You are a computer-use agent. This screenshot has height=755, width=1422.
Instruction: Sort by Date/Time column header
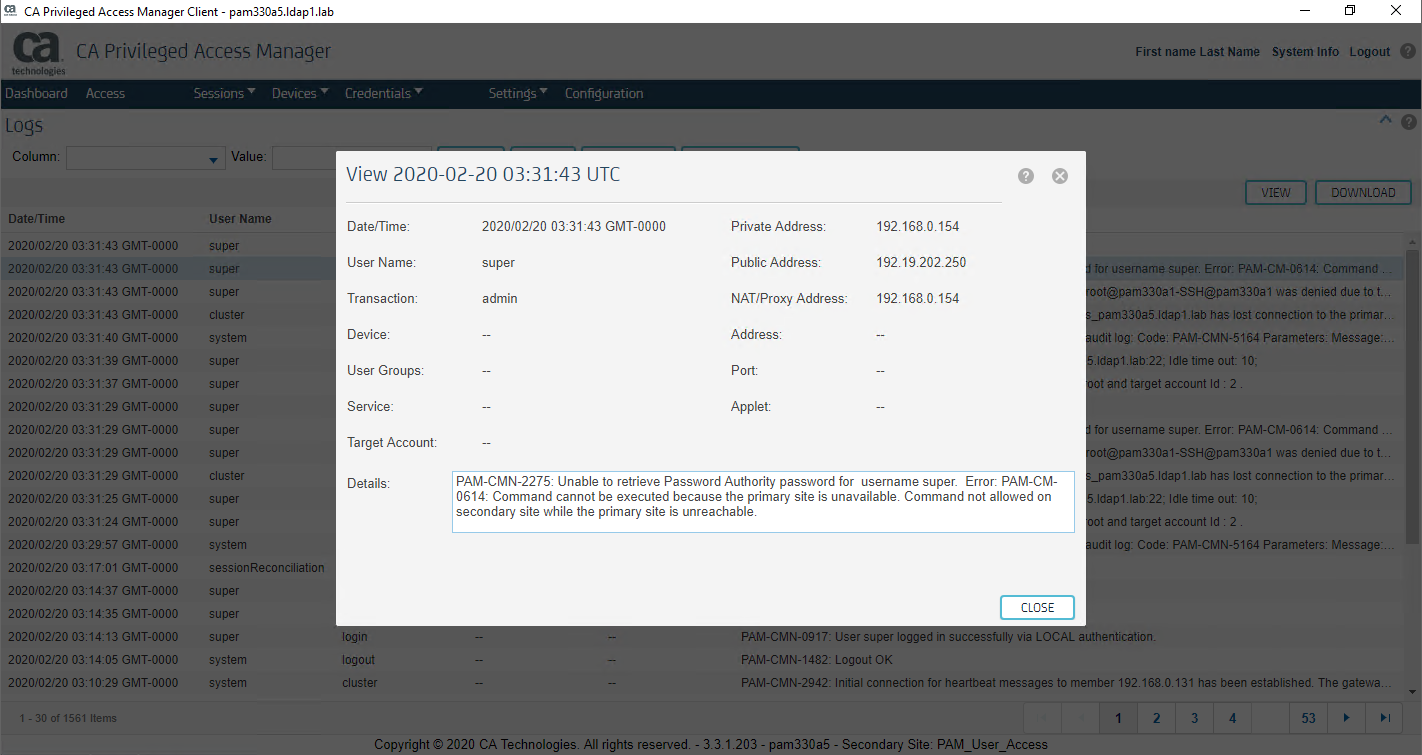pos(36,219)
